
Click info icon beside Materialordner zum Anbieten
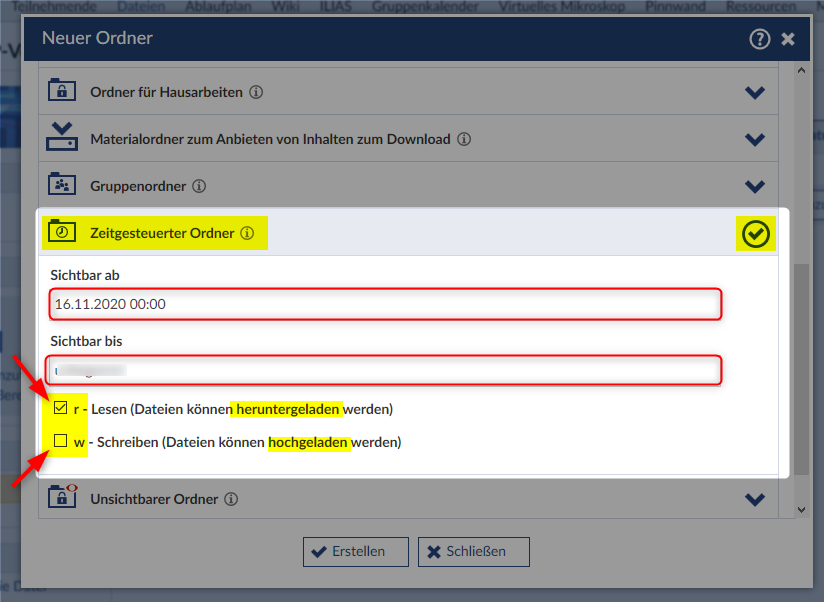464,139
